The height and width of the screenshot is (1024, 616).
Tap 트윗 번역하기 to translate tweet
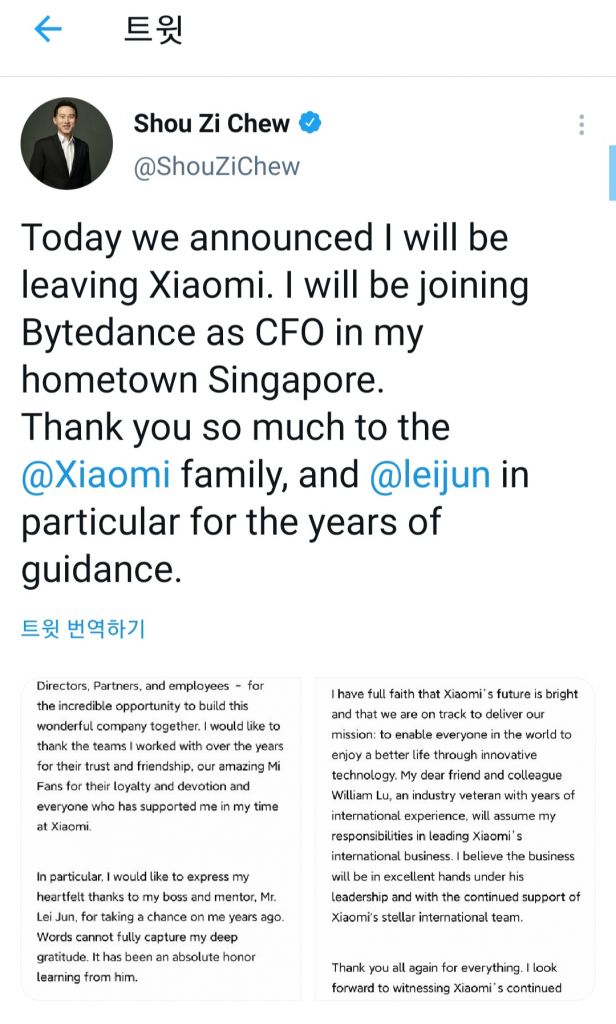point(83,629)
